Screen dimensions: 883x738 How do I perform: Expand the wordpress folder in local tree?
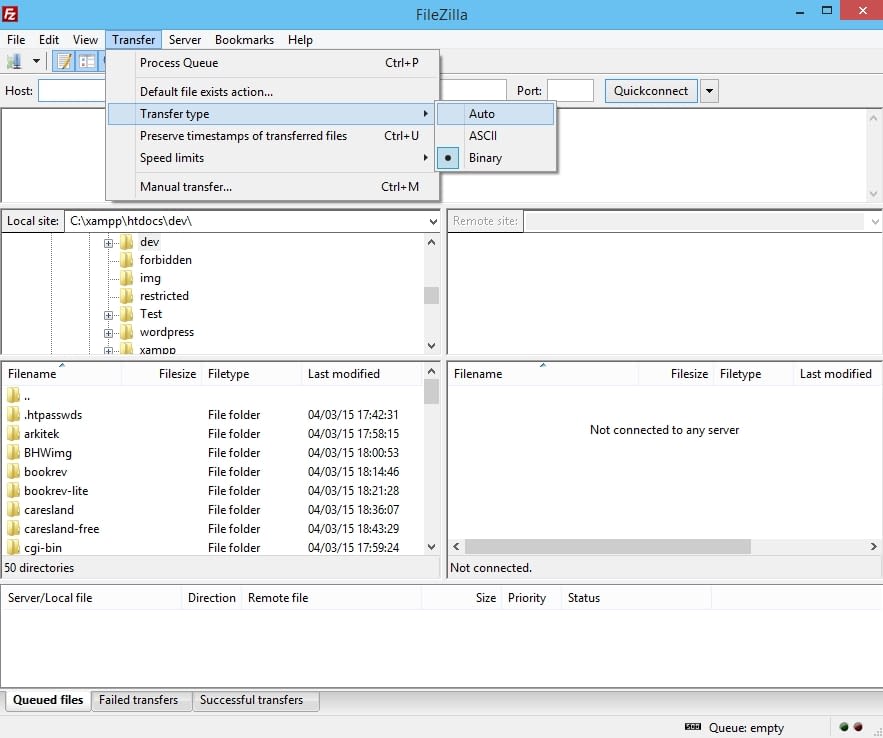pyautogui.click(x=108, y=332)
